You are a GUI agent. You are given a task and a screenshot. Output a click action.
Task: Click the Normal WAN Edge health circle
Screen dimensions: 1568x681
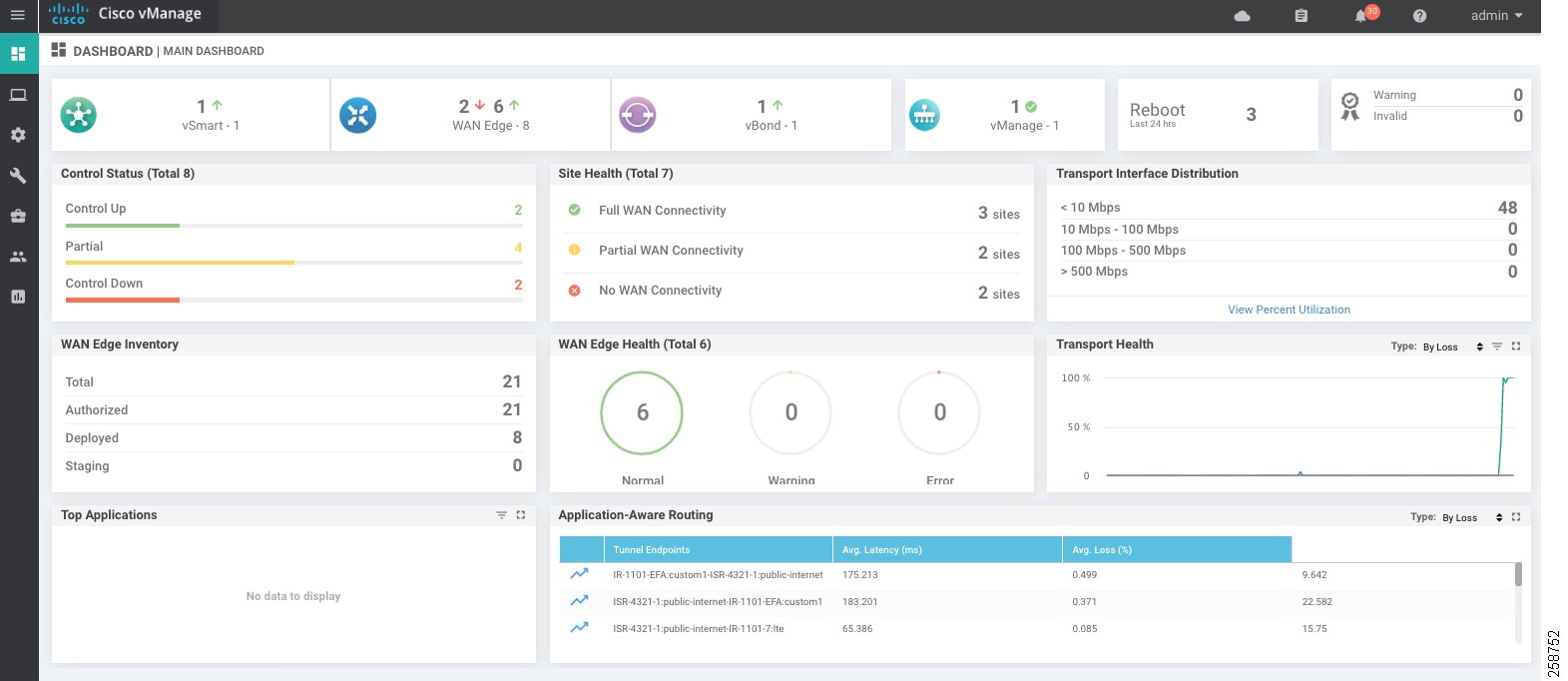[642, 412]
